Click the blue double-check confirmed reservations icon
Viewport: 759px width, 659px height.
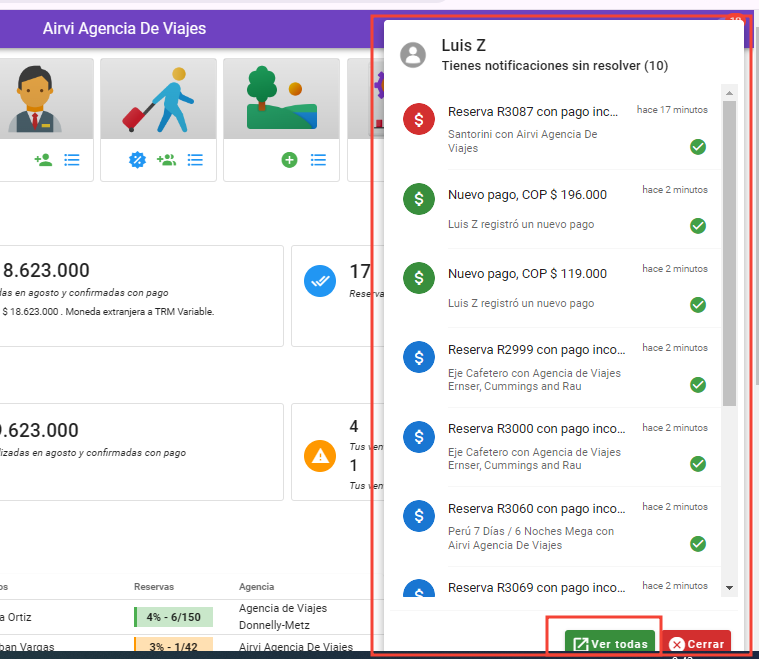320,282
